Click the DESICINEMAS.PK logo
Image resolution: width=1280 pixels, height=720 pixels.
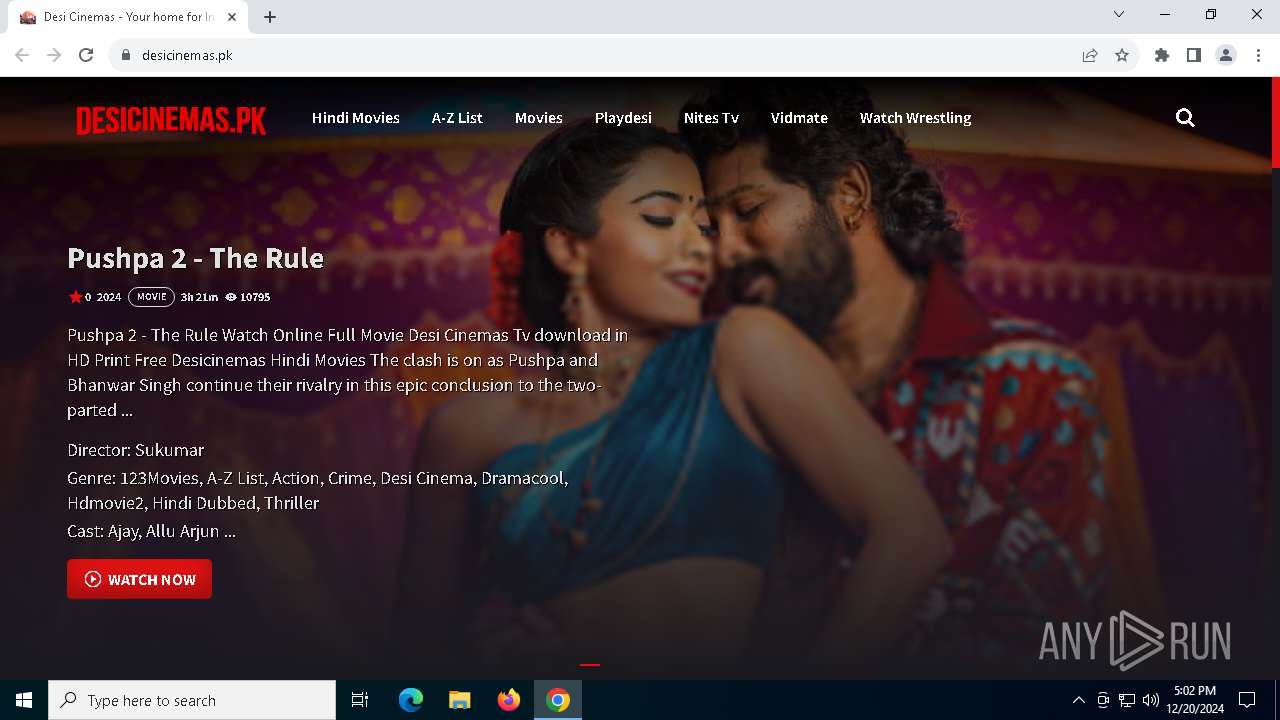171,120
